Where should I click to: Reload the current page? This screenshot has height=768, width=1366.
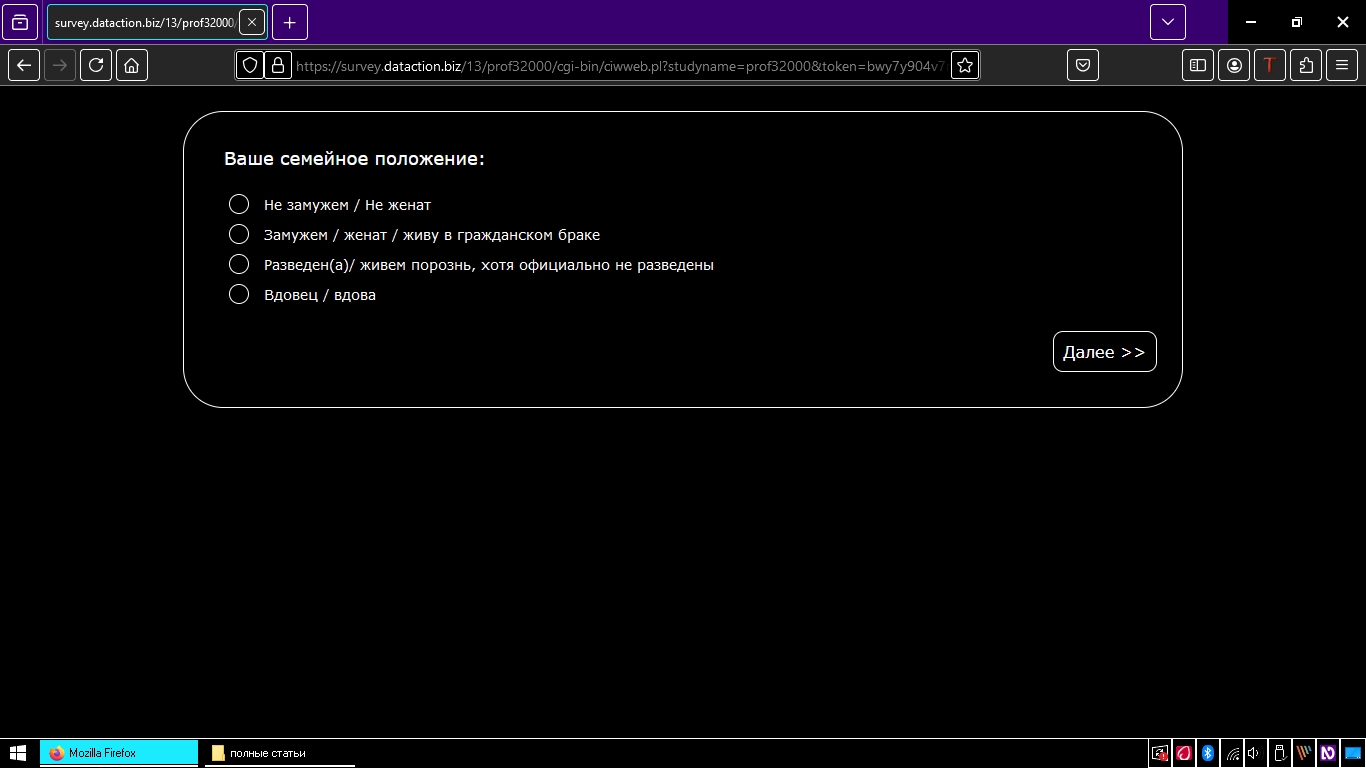click(96, 65)
